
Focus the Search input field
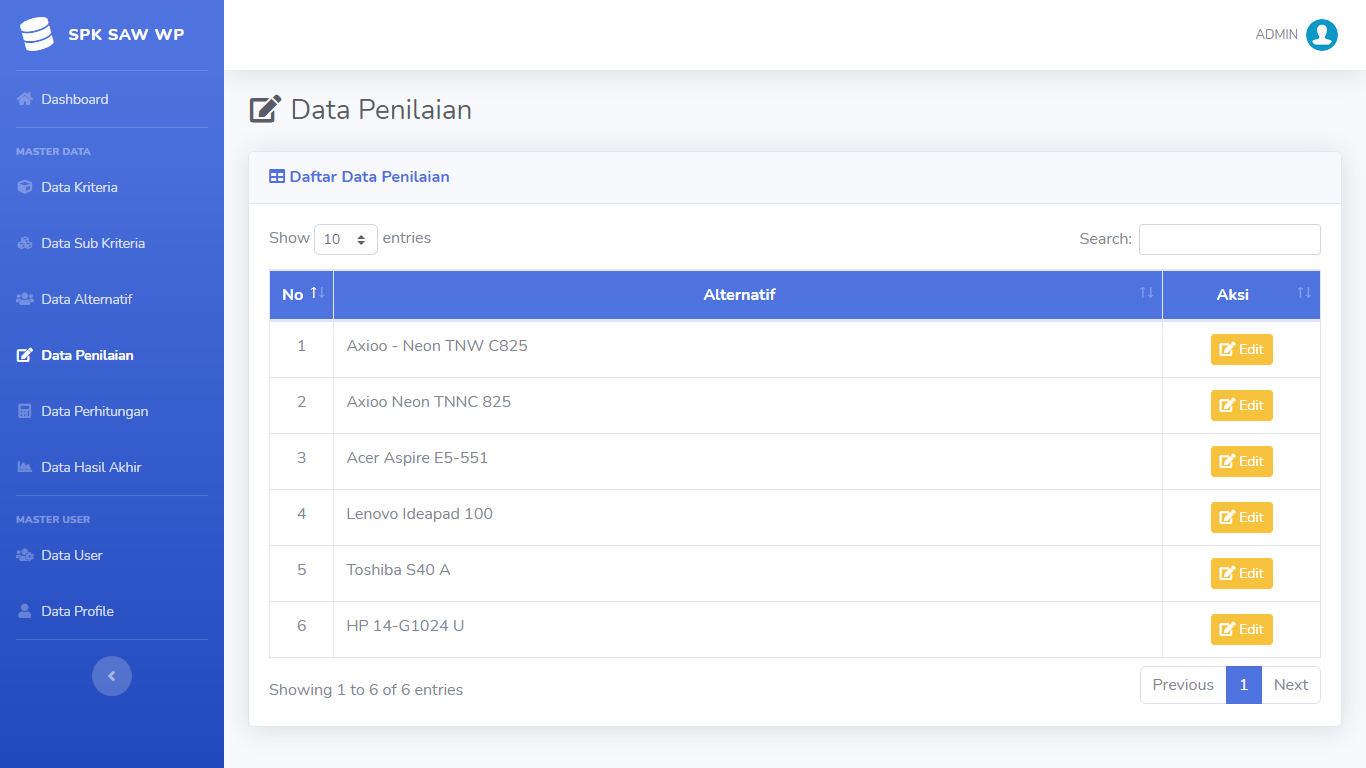point(1229,239)
